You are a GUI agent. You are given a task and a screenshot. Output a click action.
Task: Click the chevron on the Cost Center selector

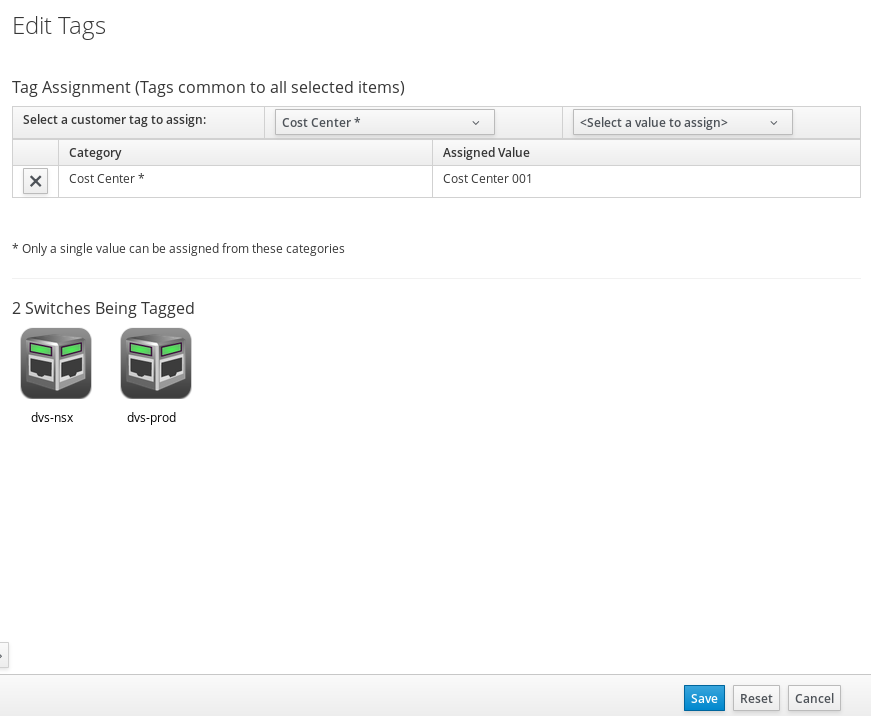point(476,121)
